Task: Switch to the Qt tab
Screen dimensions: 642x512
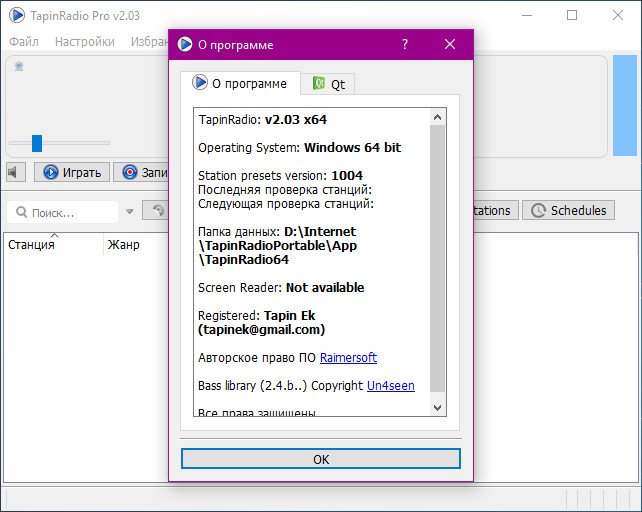Action: tap(328, 84)
